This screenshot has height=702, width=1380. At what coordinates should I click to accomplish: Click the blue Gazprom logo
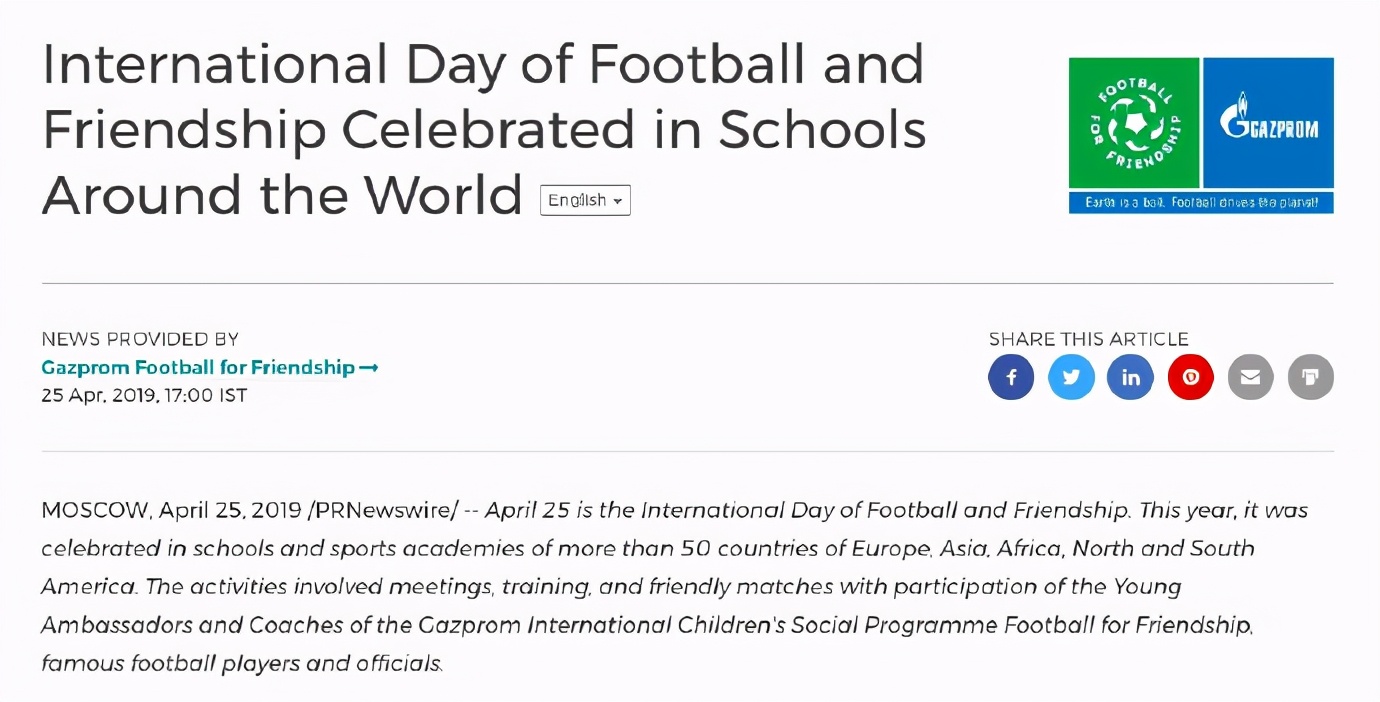[1268, 123]
